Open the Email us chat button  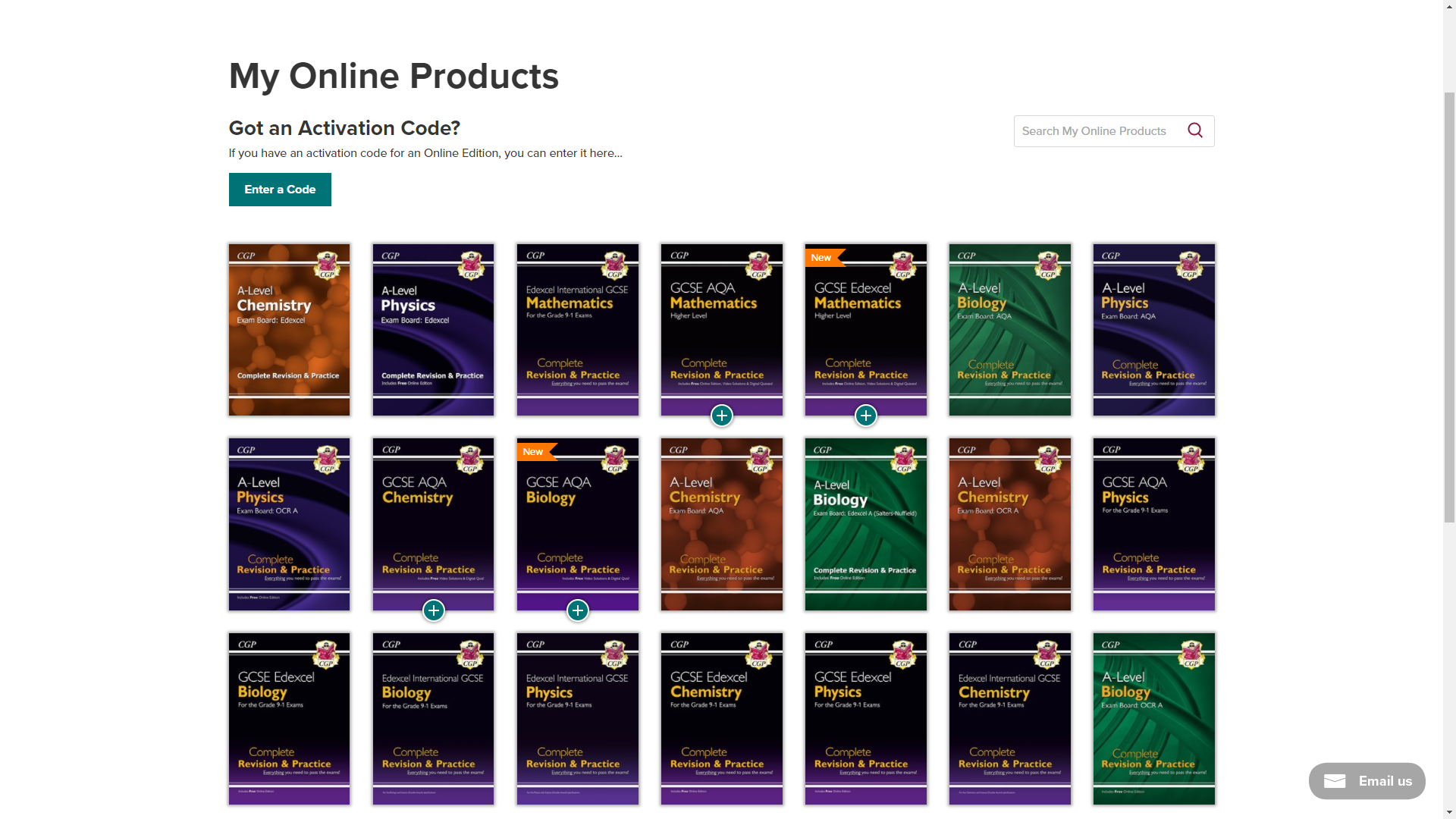point(1367,781)
